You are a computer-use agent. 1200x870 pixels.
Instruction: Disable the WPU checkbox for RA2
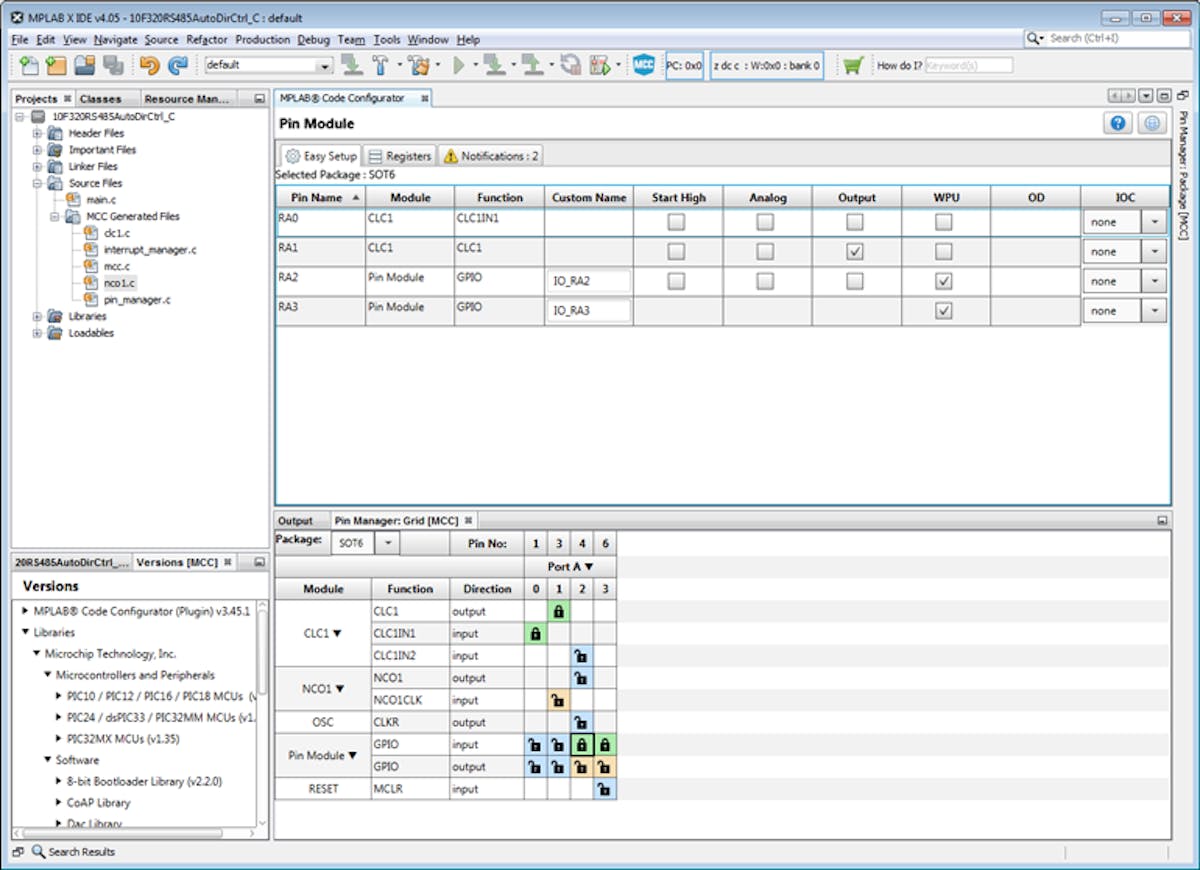click(943, 282)
